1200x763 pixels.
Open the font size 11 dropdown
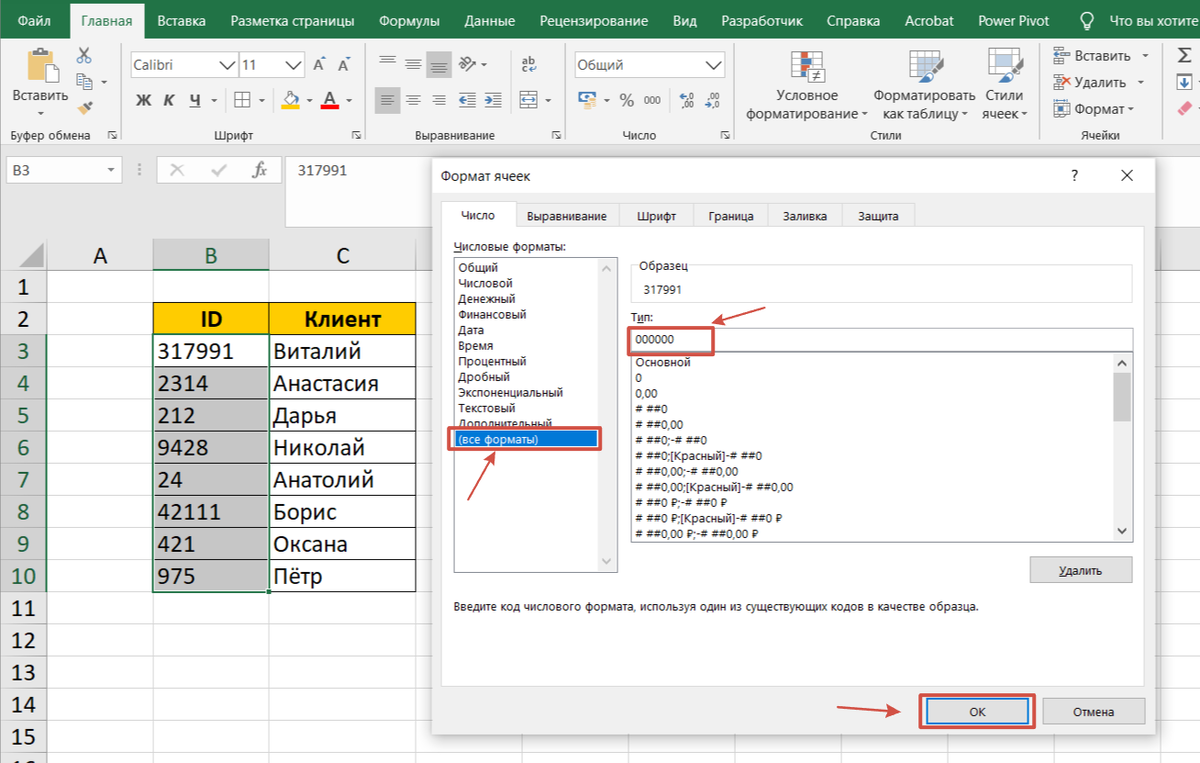click(294, 65)
